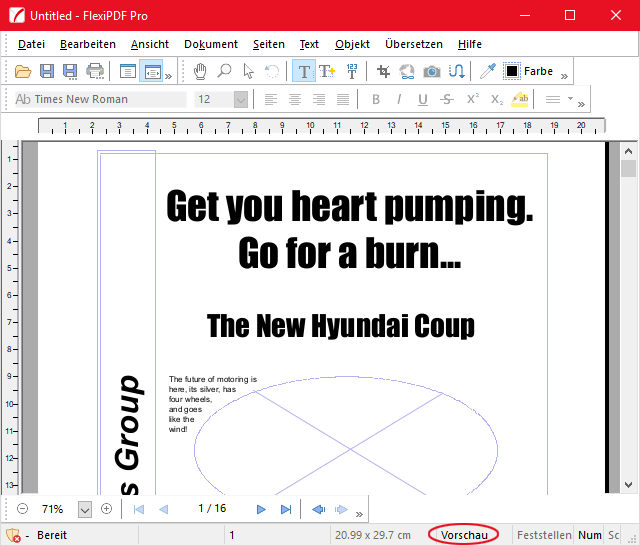Image resolution: width=640 pixels, height=546 pixels.
Task: Click Vorschau in the status bar
Action: click(x=463, y=535)
